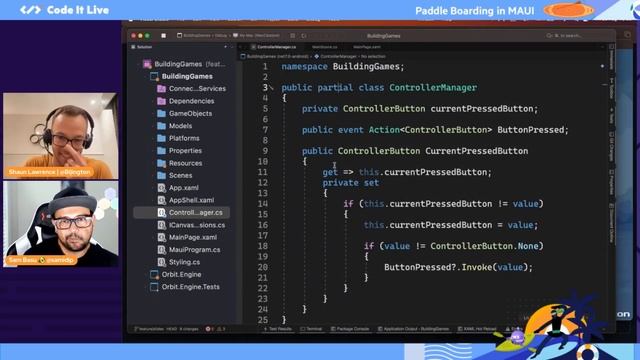The height and width of the screenshot is (360, 640).
Task: Click the BuildingGames (net7.0-android) breadcrumb
Action: click(x=274, y=56)
